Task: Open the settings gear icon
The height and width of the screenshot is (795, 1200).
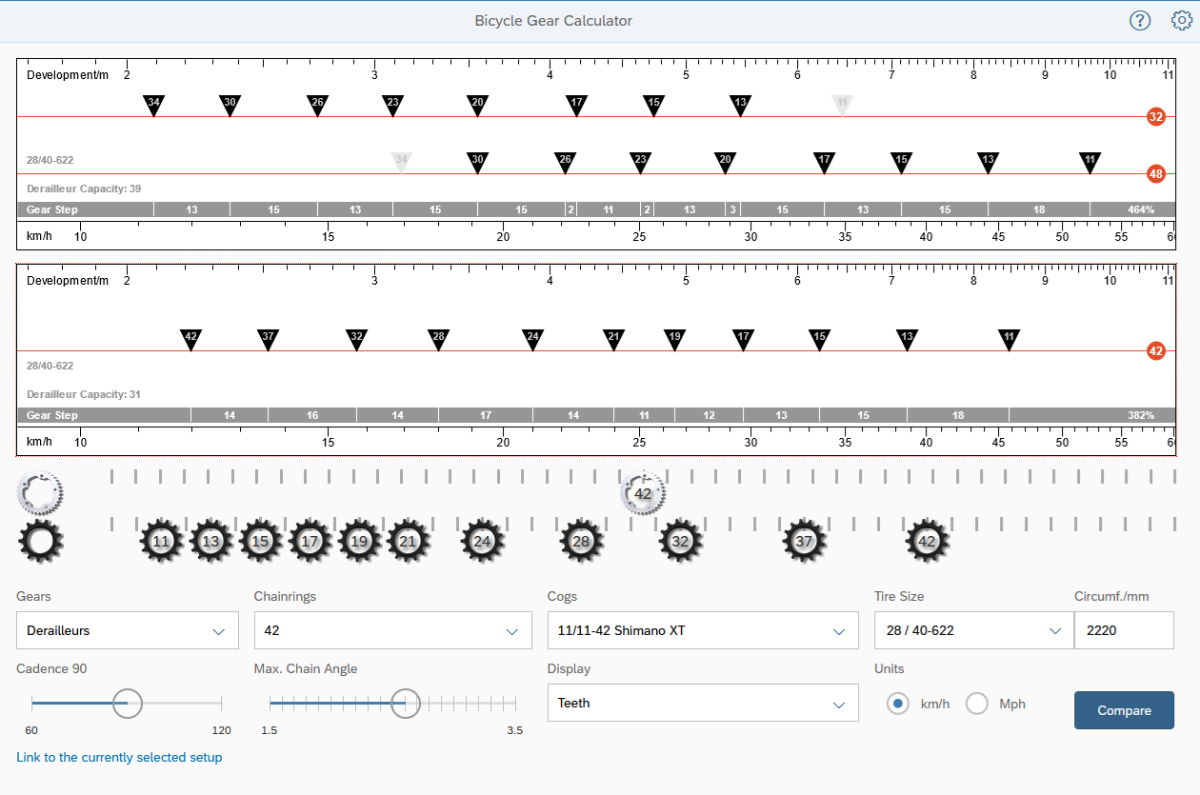Action: pos(1181,21)
